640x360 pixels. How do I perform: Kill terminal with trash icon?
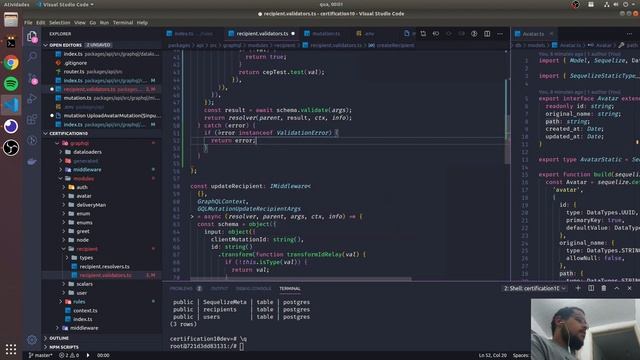pos(604,288)
